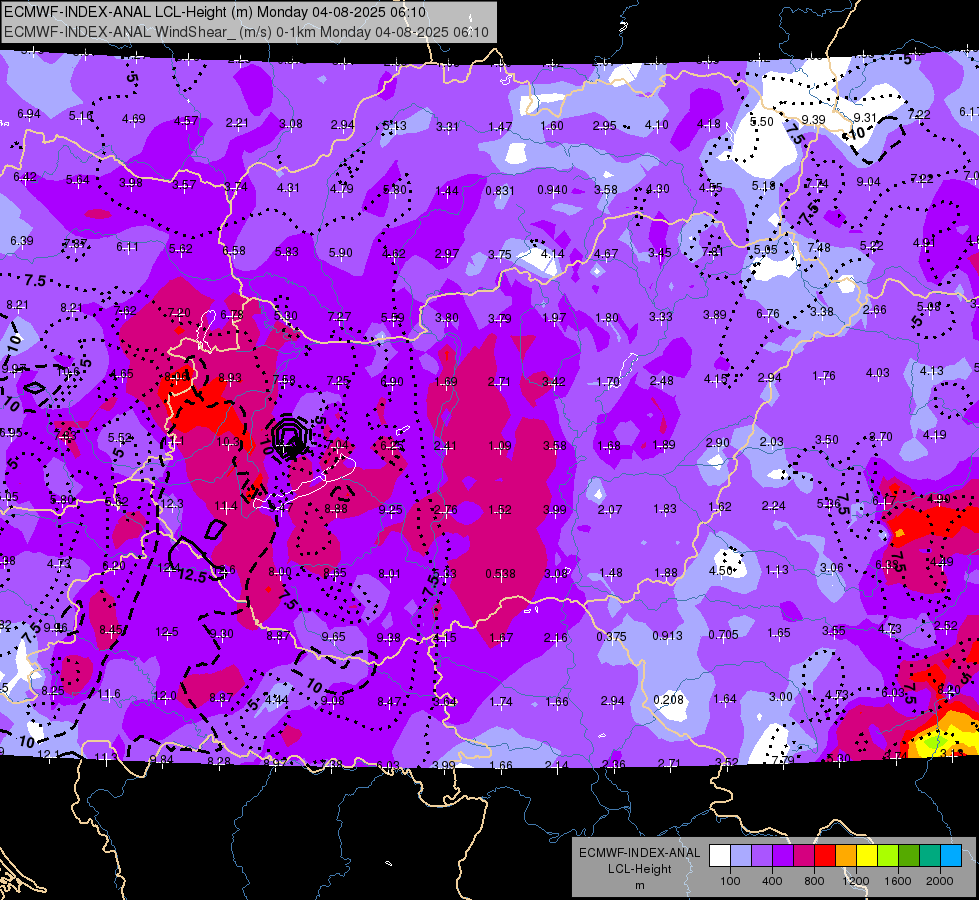Click the legend label 2000
Screen dimensions: 979x900
pos(940,881)
